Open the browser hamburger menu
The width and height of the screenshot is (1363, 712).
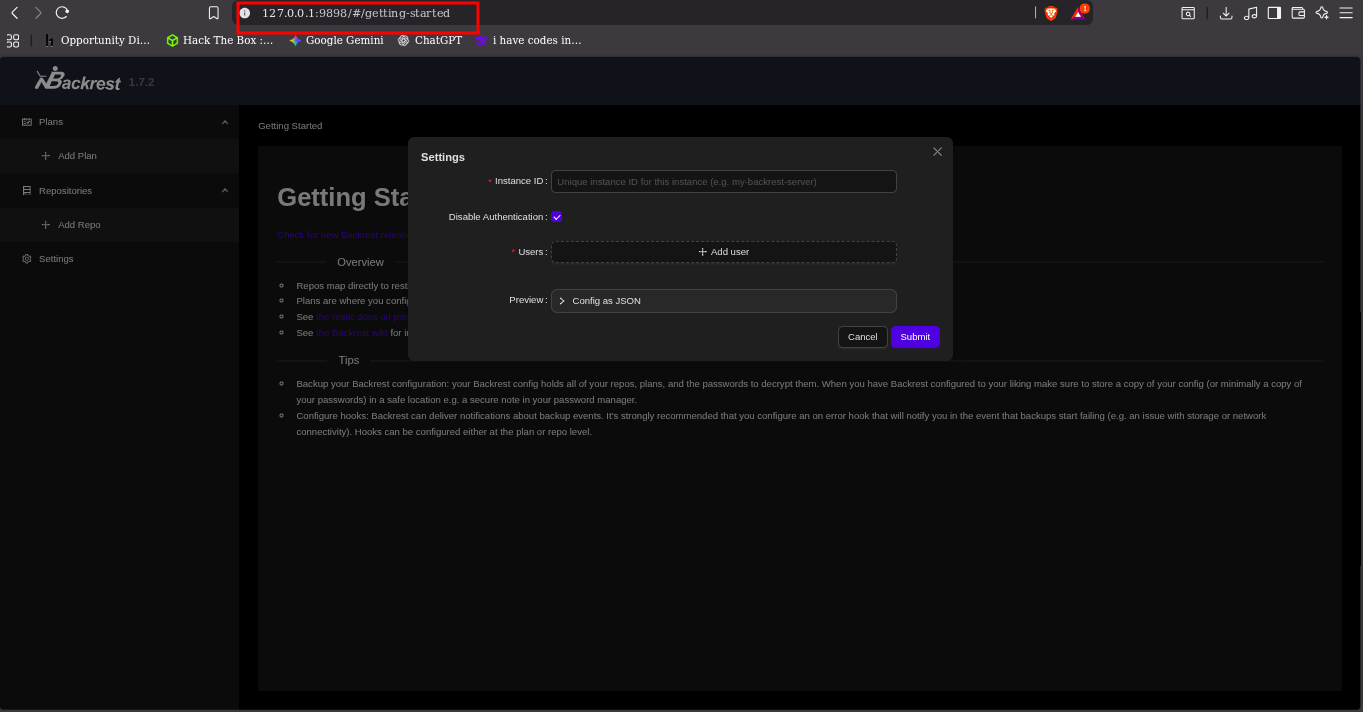(x=1346, y=13)
